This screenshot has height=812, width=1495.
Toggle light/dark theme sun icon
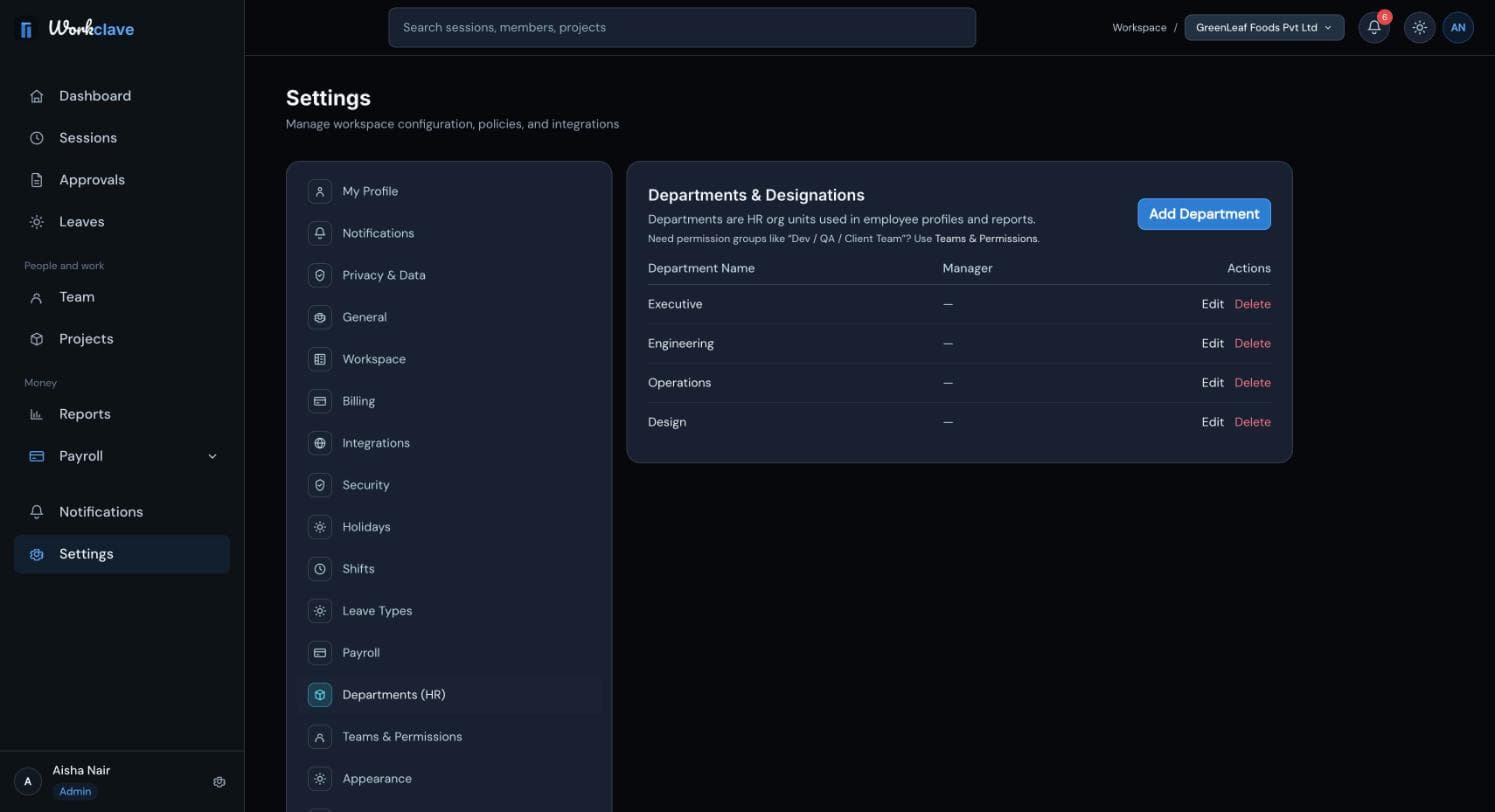(x=1419, y=28)
